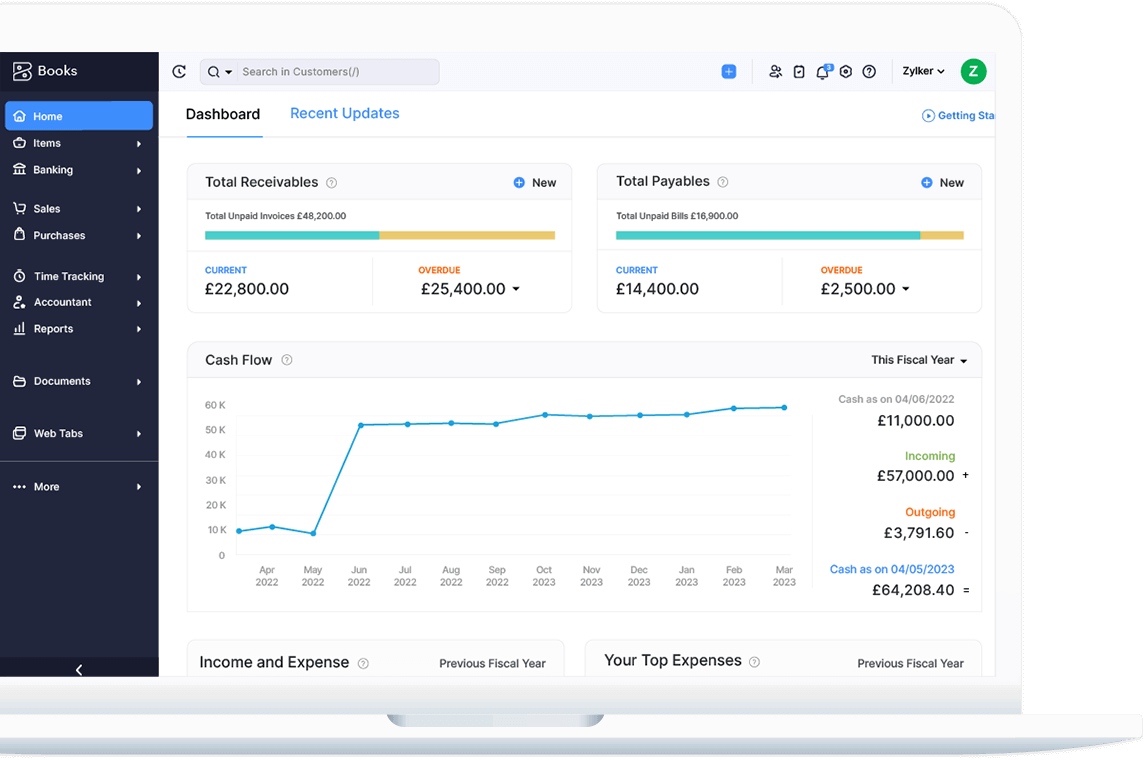Expand the overdue receivables £25,400.00 dropdown
This screenshot has height=760, width=1146.
(x=516, y=289)
